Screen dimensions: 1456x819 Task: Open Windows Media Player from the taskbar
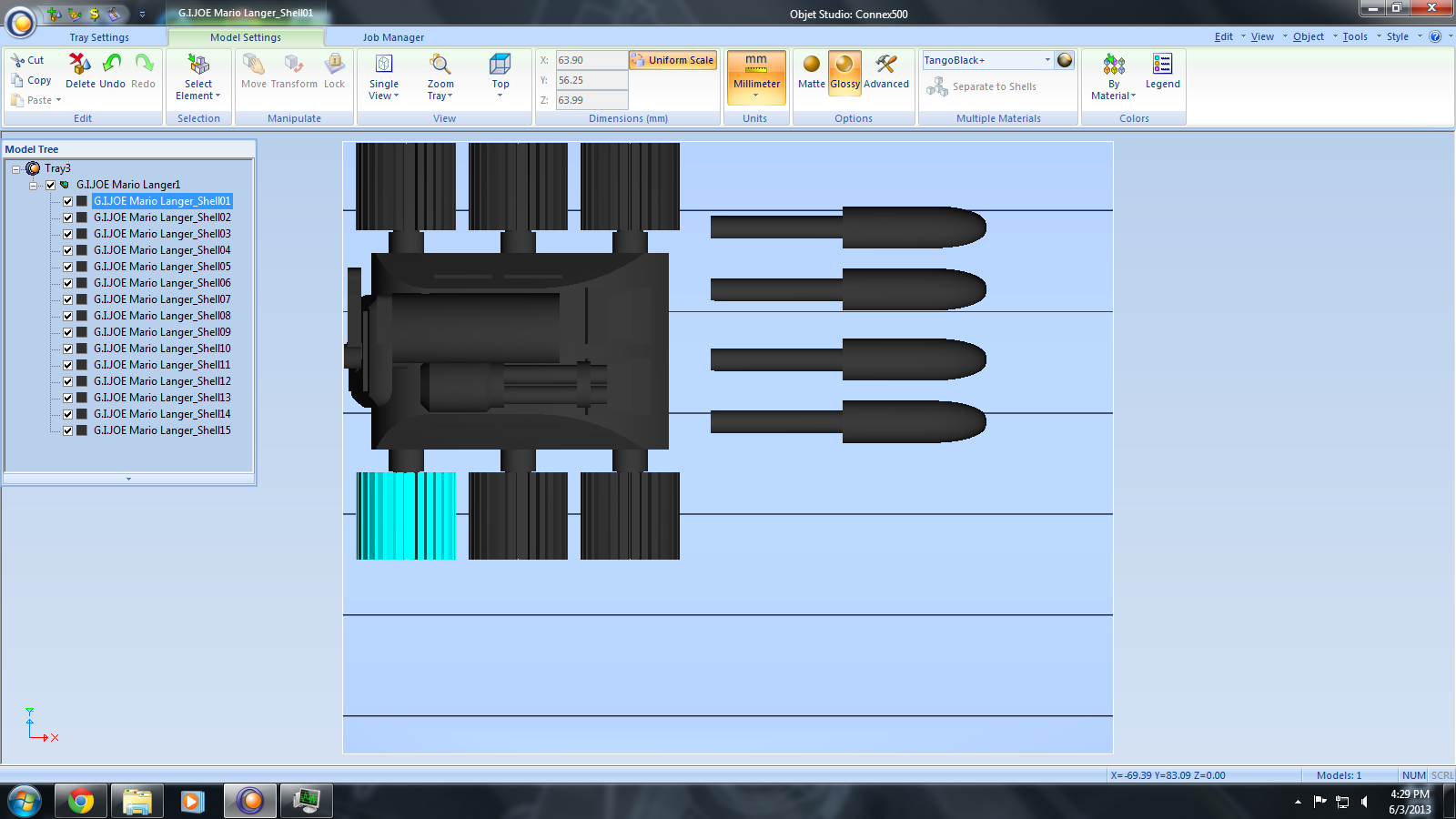pyautogui.click(x=192, y=801)
